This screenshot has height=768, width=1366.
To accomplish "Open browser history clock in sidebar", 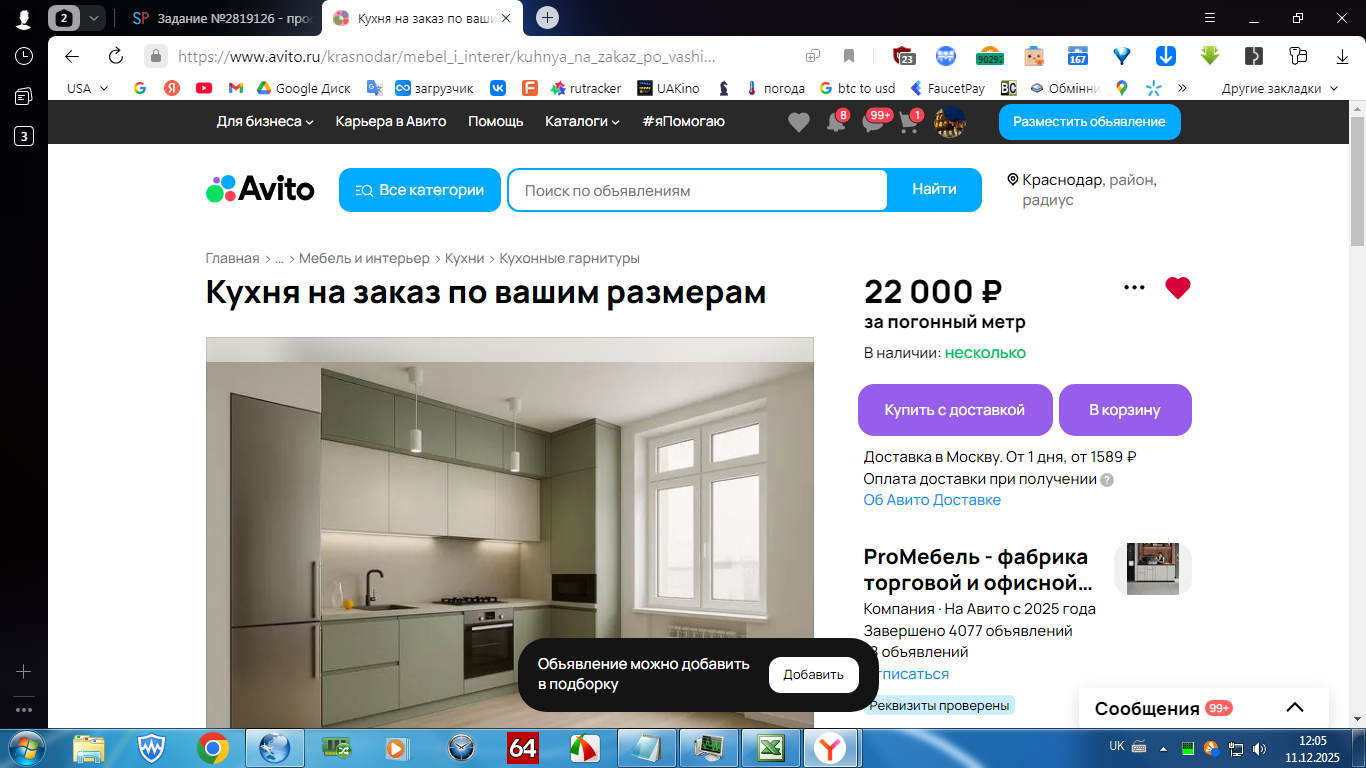I will pos(24,56).
